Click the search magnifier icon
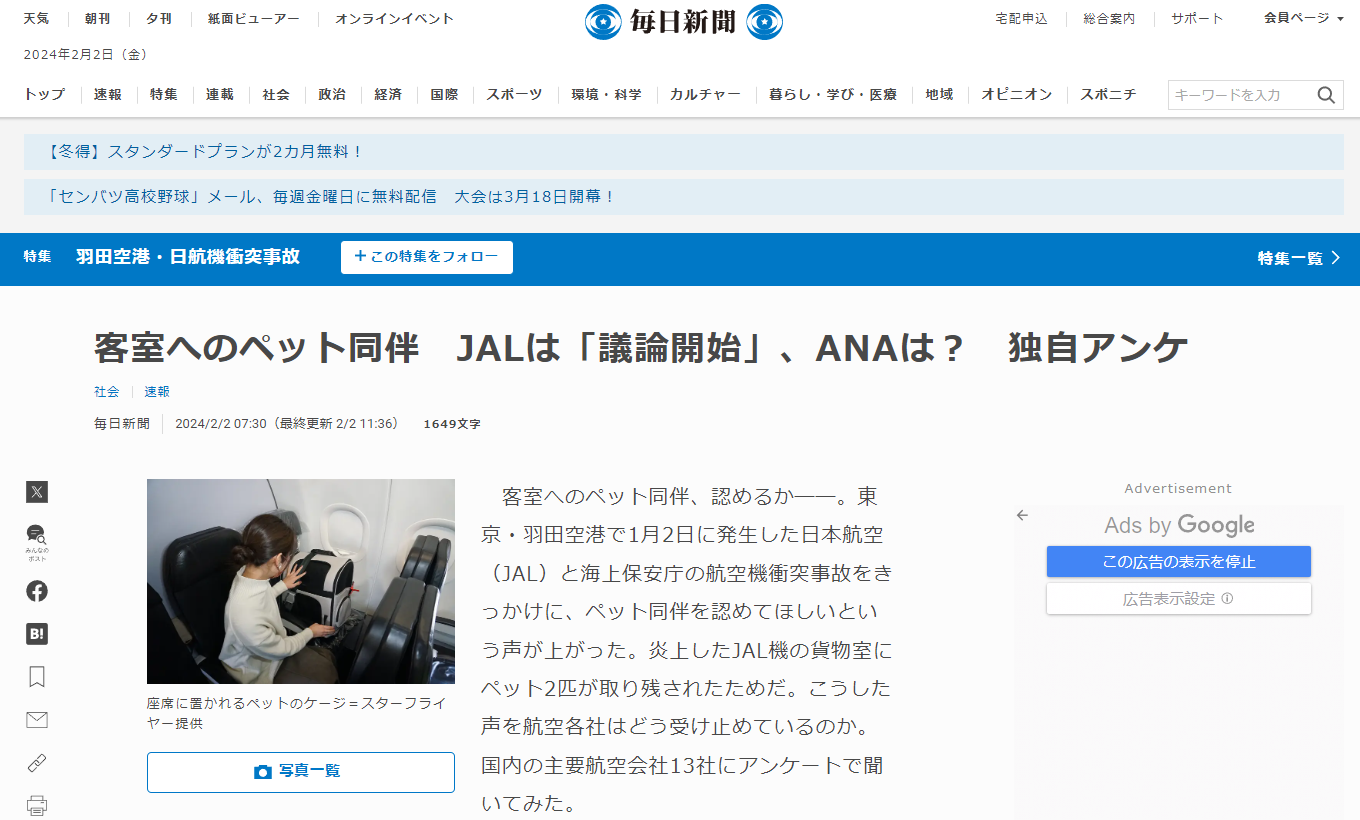Viewport: 1360px width, 820px height. pyautogui.click(x=1326, y=95)
